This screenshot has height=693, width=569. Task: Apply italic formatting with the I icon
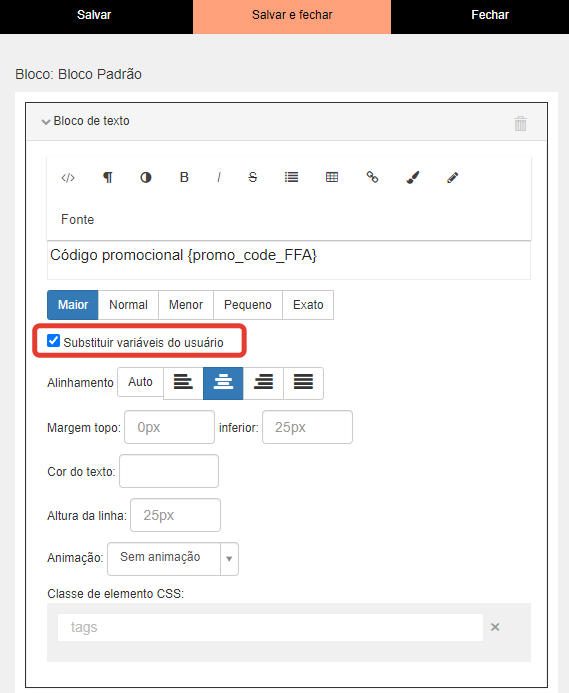[218, 178]
